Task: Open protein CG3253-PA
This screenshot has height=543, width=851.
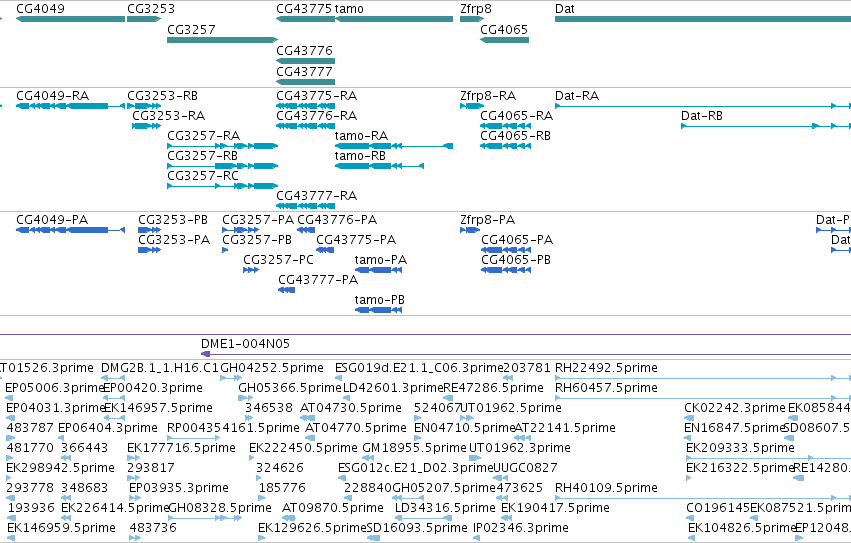Action: click(x=174, y=240)
